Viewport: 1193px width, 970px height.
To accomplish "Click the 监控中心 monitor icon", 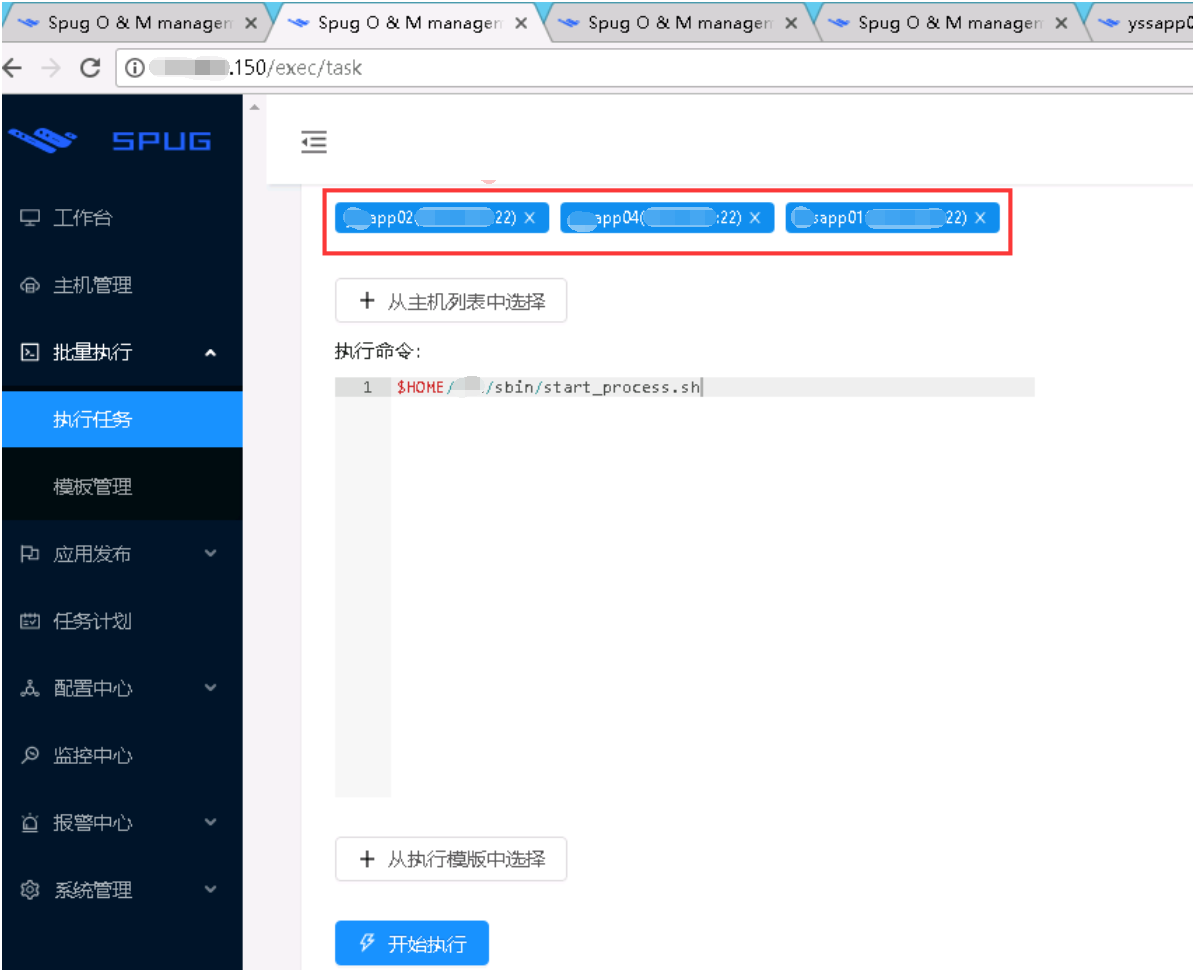I will coord(30,755).
